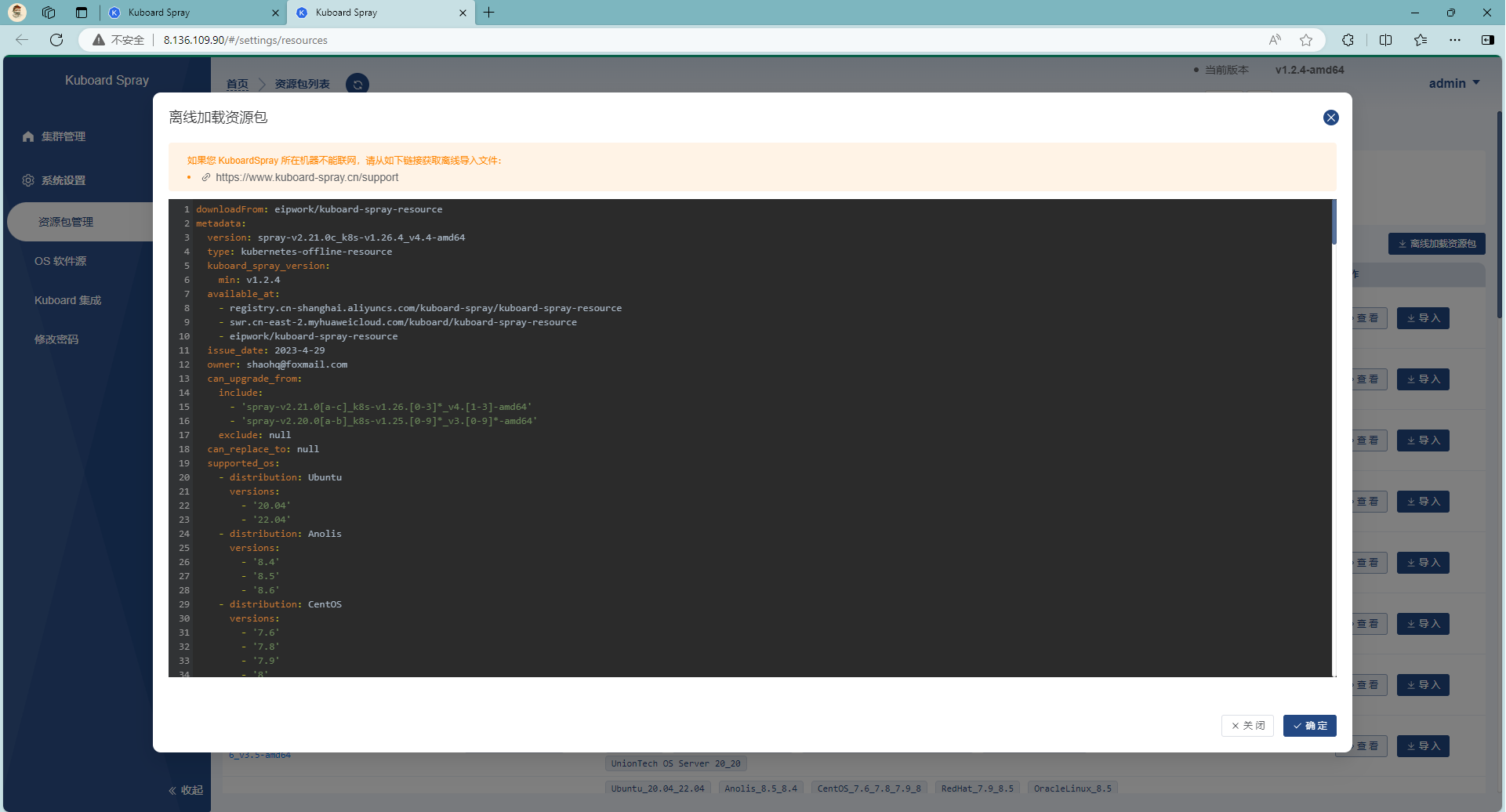Close the offline resource package dialog

point(1330,118)
